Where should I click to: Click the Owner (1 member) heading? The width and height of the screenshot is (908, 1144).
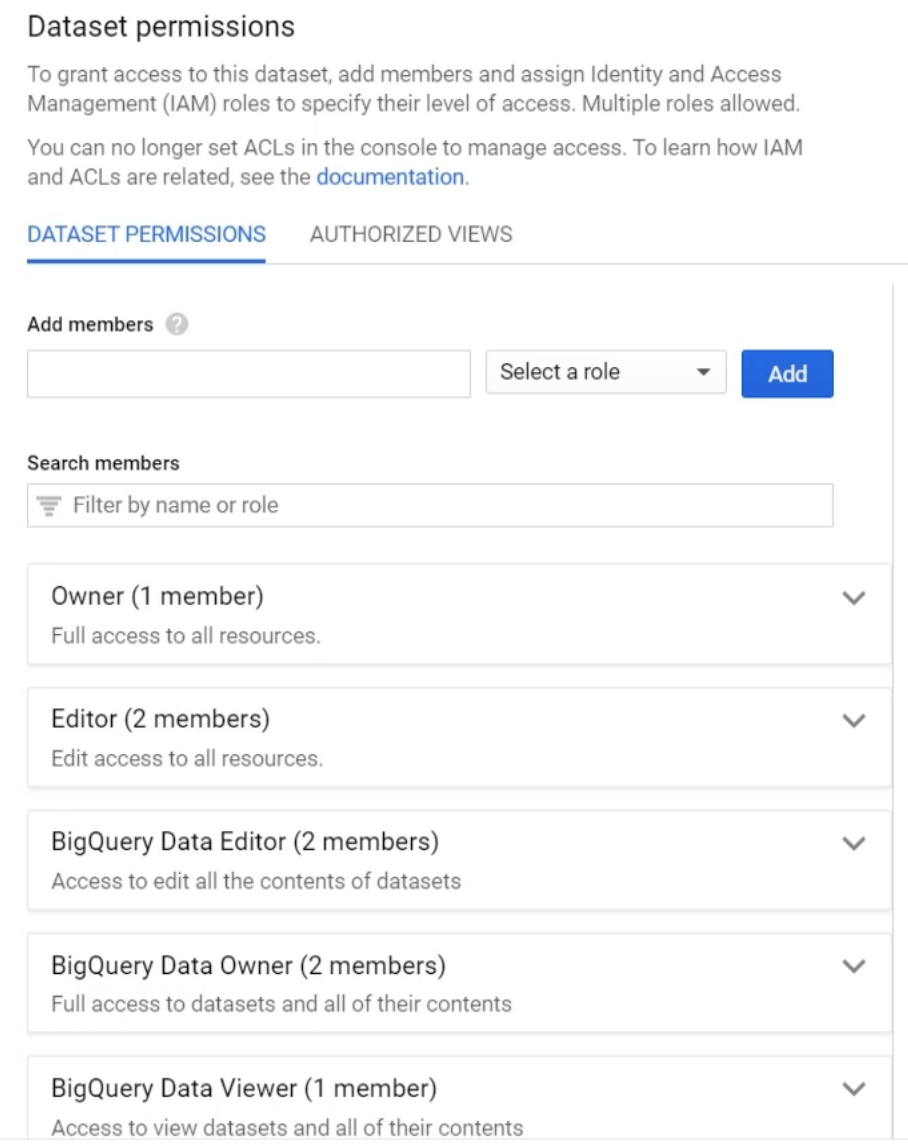click(x=158, y=596)
